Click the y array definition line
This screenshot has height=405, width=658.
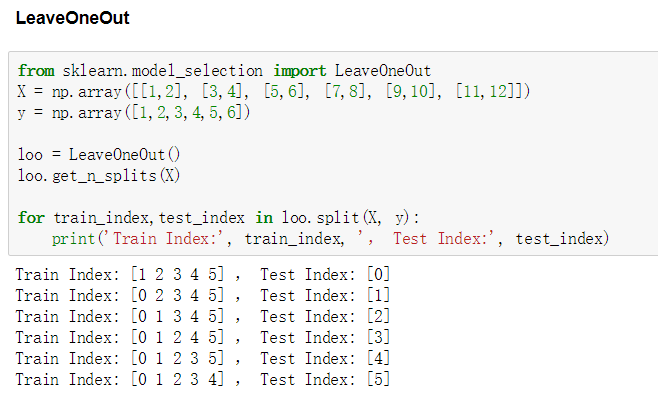coord(133,112)
